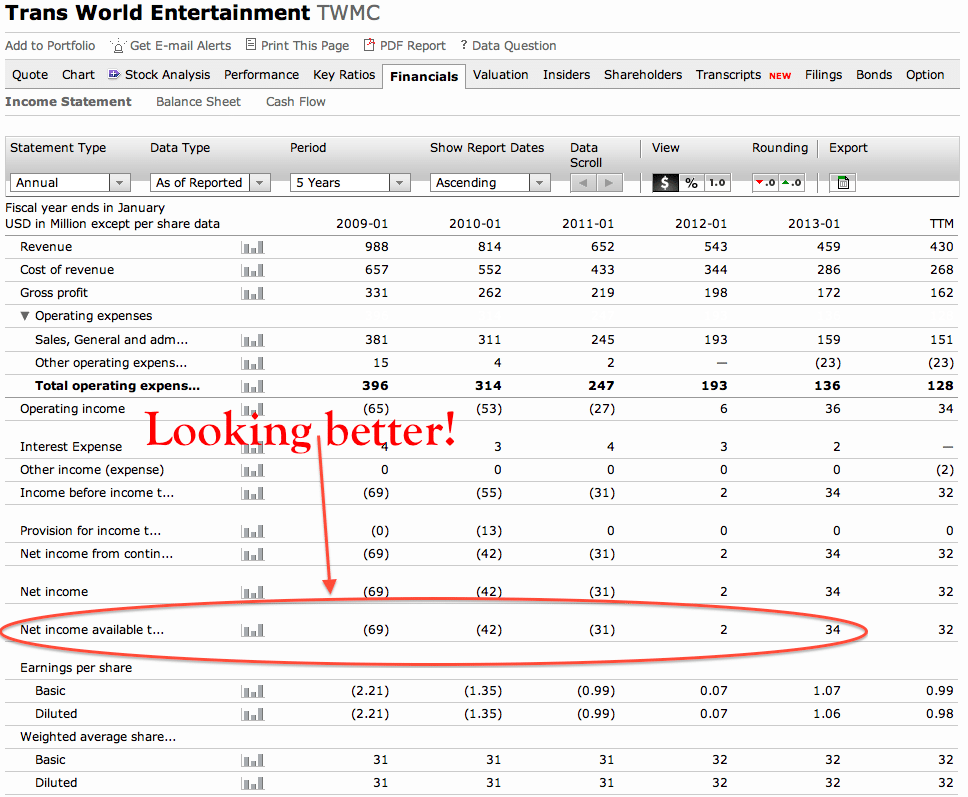Screen dimensions: 968x797
Task: Click the printer icon for Print This Page
Action: pyautogui.click(x=251, y=44)
